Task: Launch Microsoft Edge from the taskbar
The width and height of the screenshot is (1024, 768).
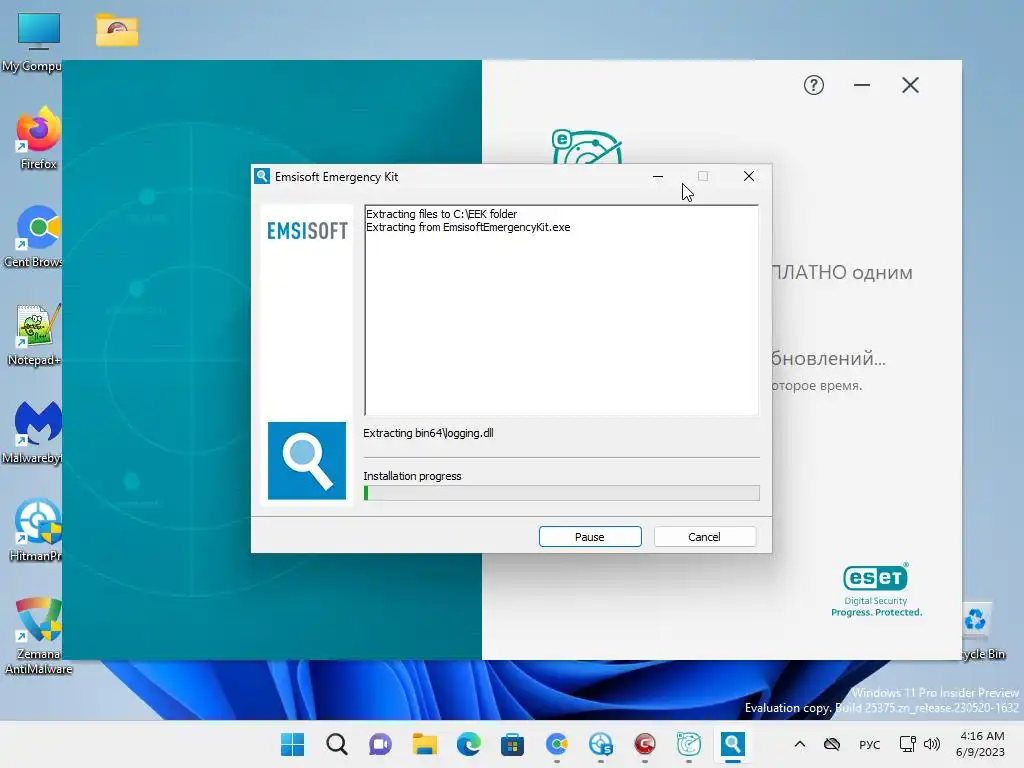Action: pos(468,744)
